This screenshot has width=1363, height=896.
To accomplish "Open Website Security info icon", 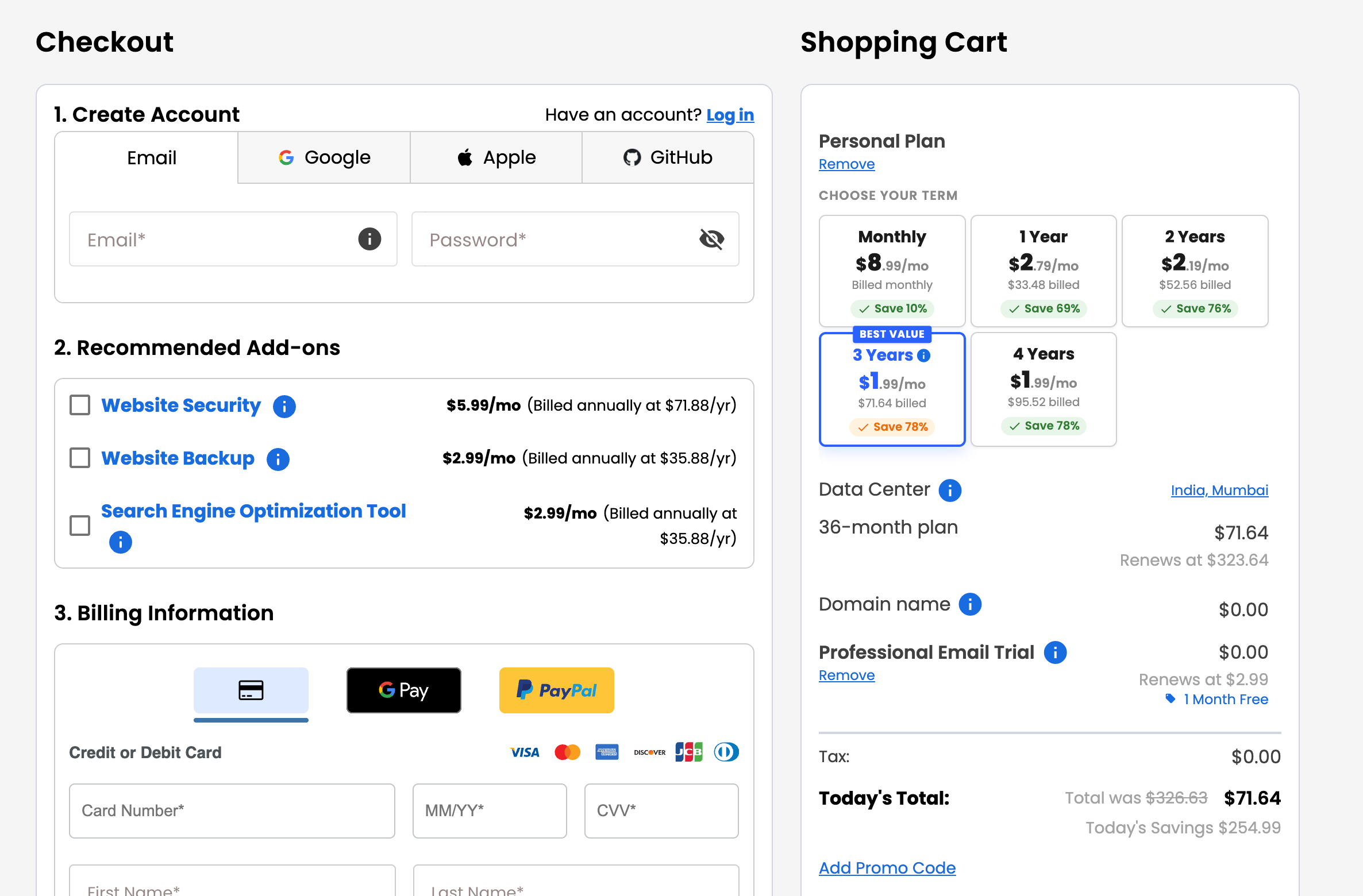I will tap(284, 406).
